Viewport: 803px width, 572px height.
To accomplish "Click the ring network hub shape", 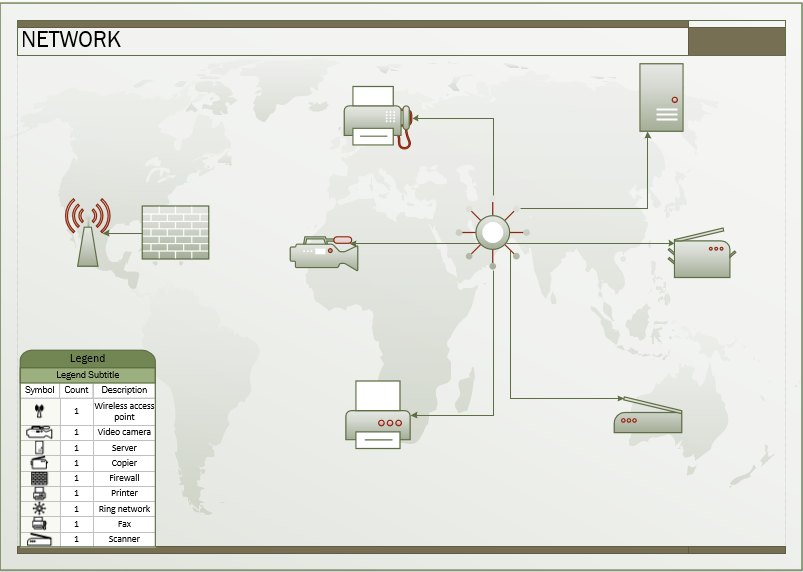I will click(493, 233).
